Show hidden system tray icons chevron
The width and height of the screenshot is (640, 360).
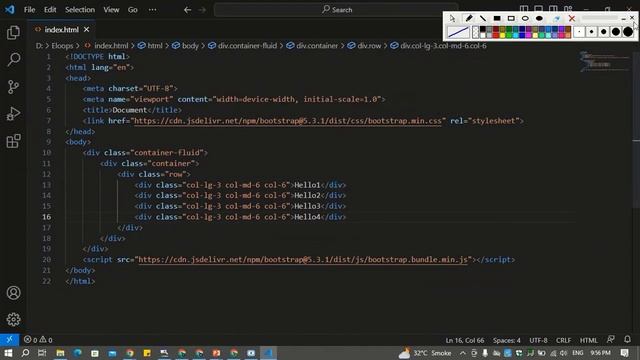[x=462, y=353]
